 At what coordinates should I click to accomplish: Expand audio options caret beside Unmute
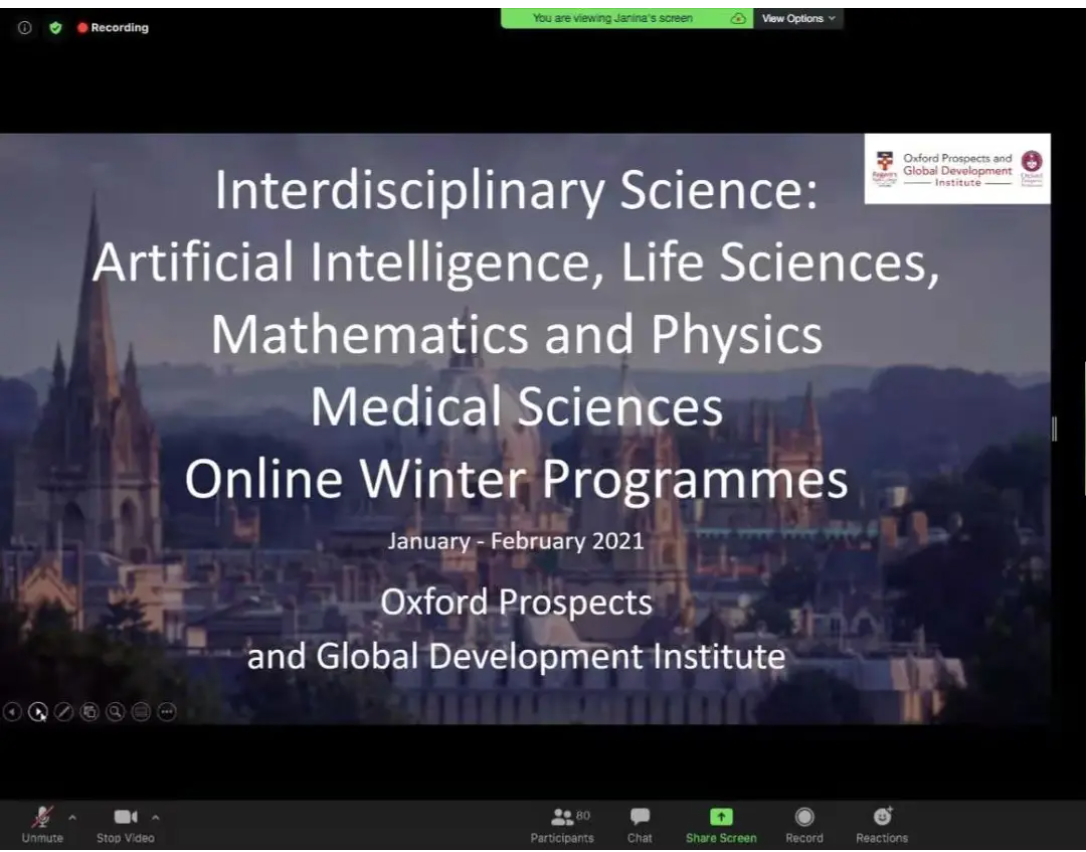point(73,818)
